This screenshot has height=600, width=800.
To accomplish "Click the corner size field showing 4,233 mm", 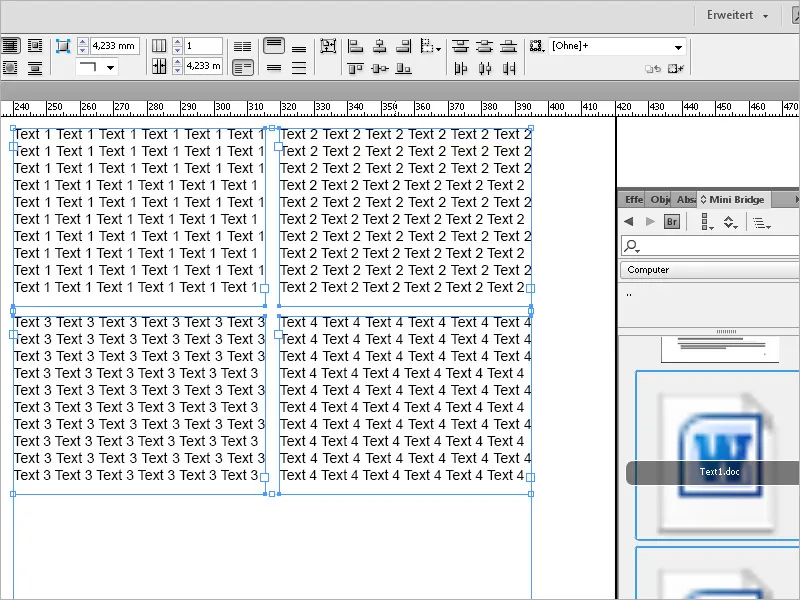I will [x=115, y=46].
